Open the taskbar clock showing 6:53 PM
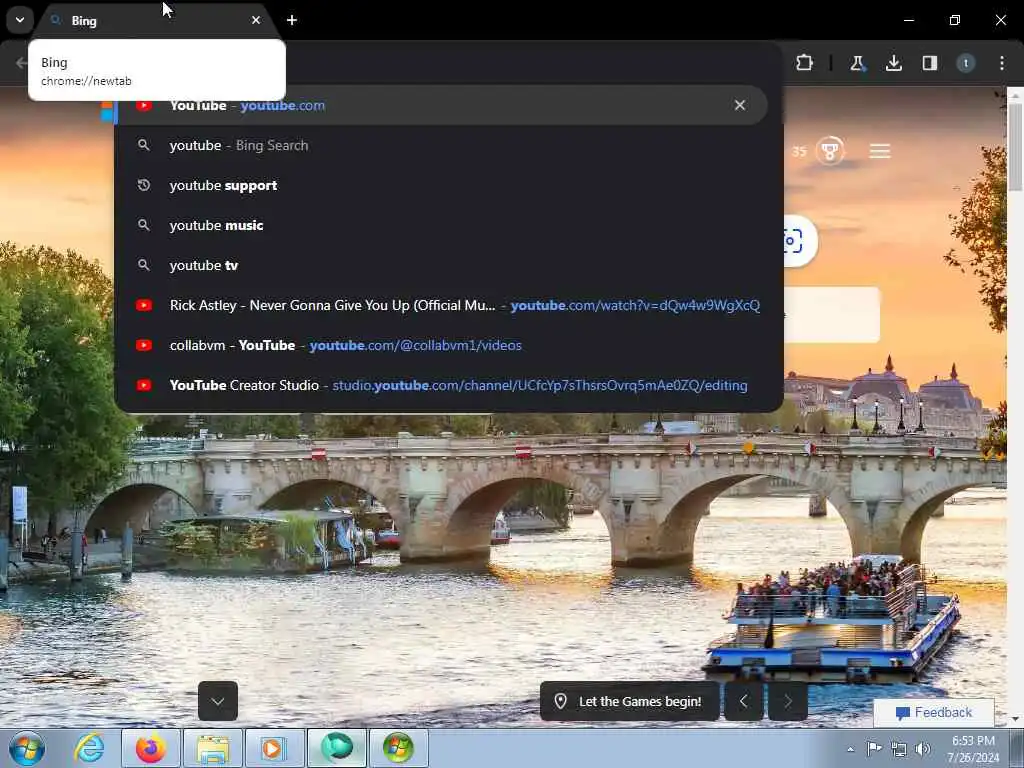 (973, 749)
